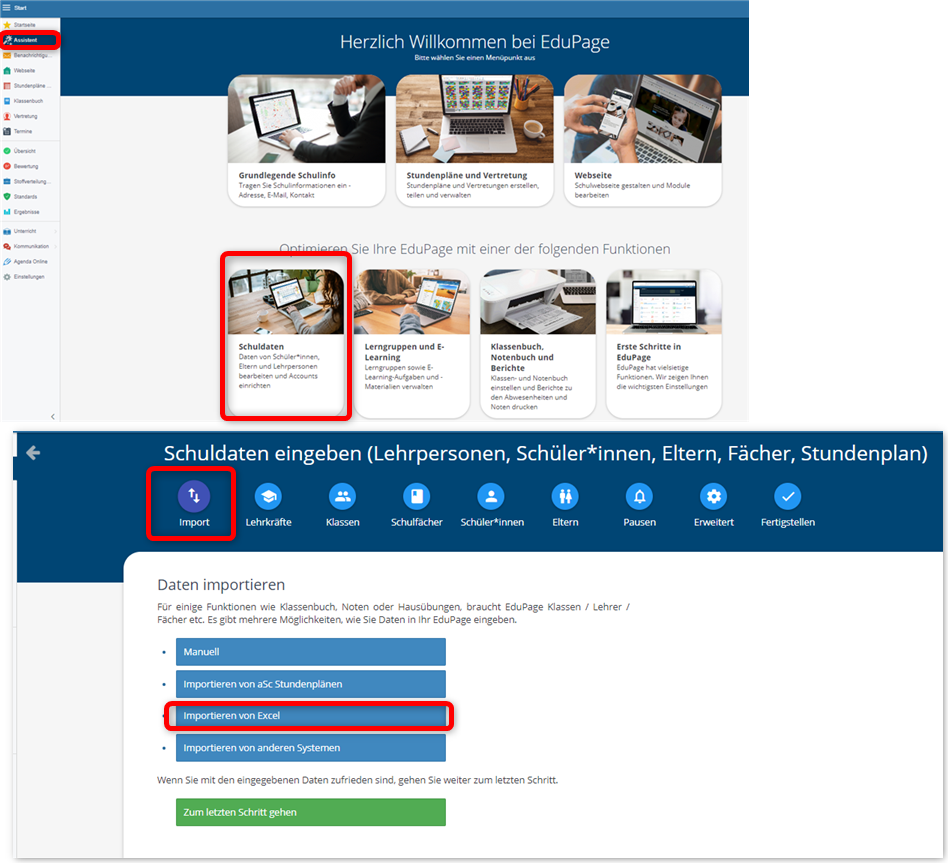Click Importieren von anderen Systemen
This screenshot has height=863, width=948.
[x=311, y=748]
